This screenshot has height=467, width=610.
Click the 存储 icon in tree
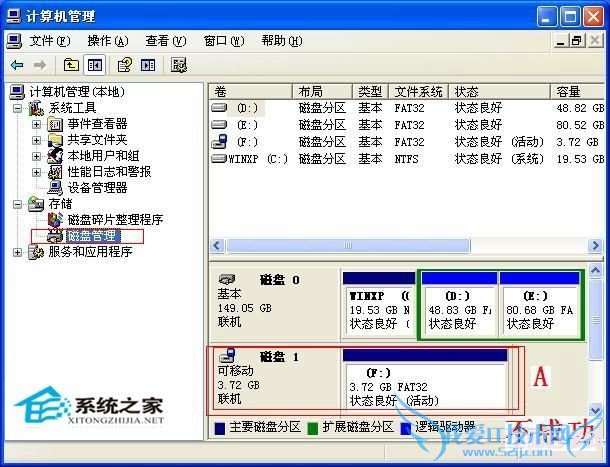[36, 204]
